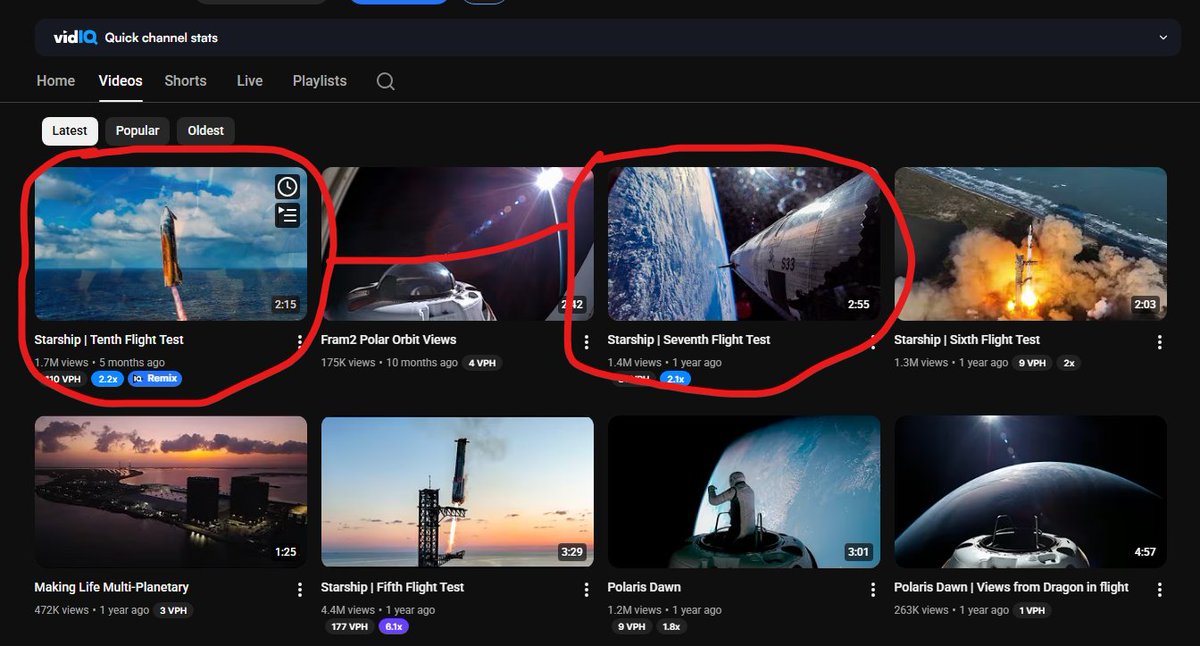Open the Home tab
The width and height of the screenshot is (1200, 646).
pos(56,81)
